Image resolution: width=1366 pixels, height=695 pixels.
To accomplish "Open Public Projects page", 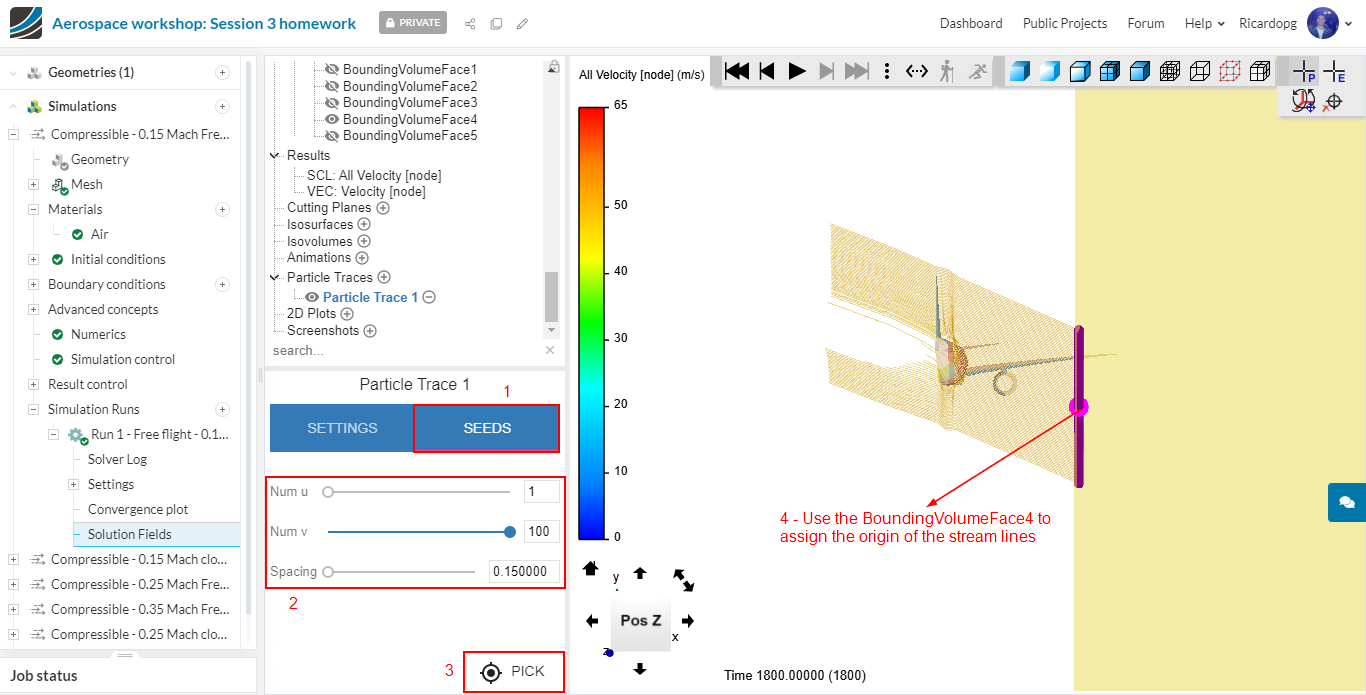I will (x=1065, y=23).
